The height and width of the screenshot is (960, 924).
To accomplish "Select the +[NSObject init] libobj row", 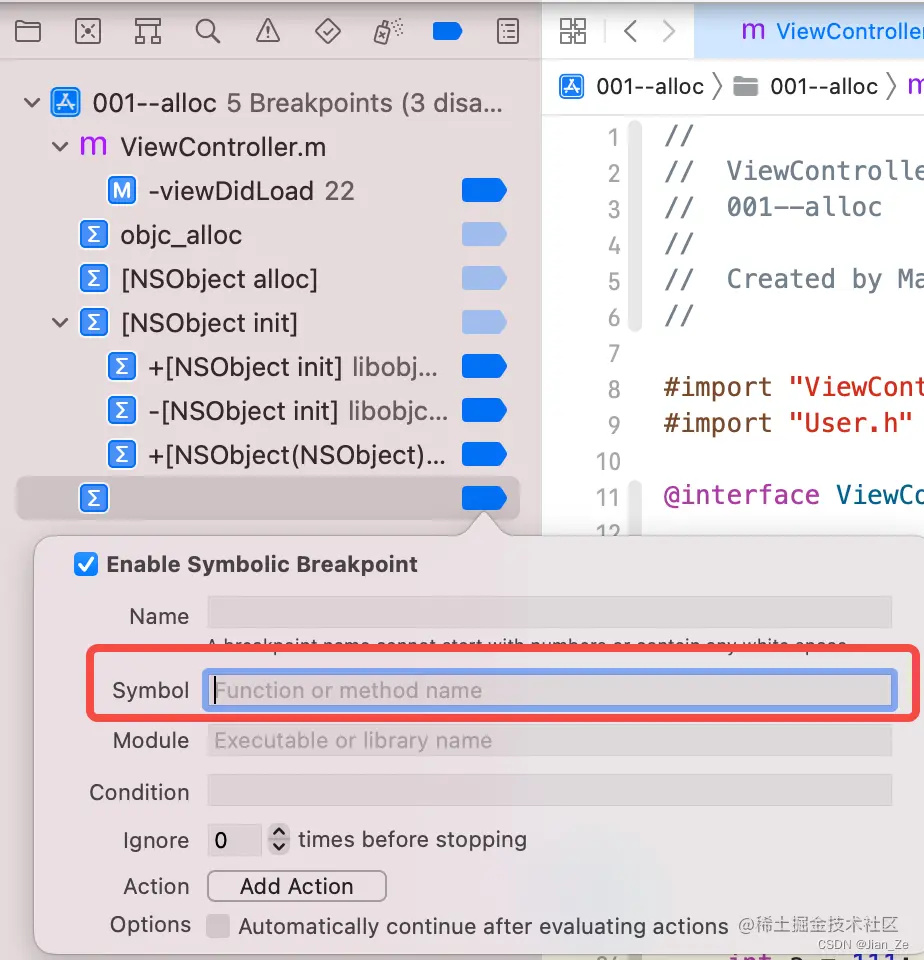I will 268,366.
